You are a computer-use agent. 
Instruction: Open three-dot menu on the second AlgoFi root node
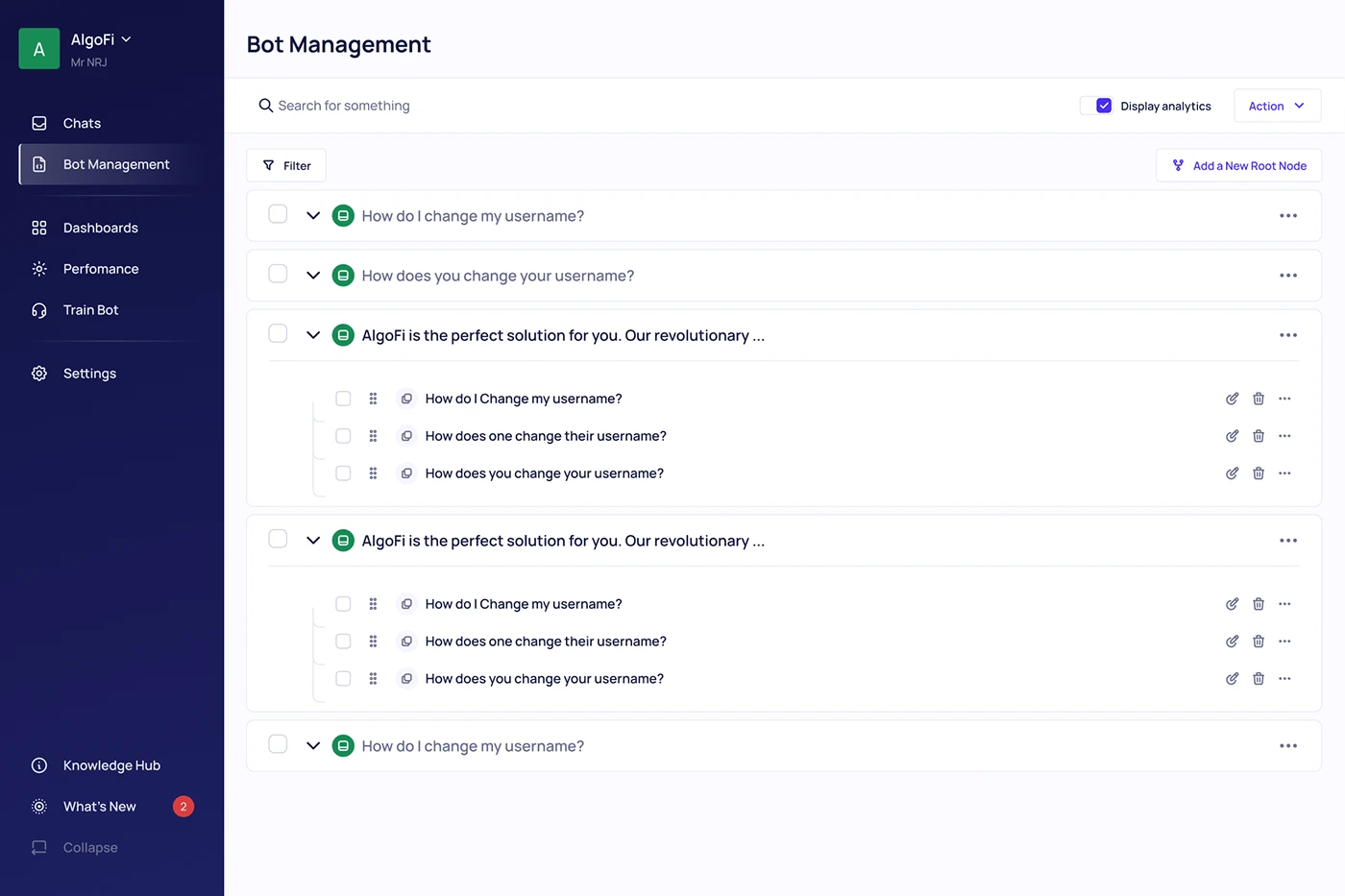click(1288, 541)
